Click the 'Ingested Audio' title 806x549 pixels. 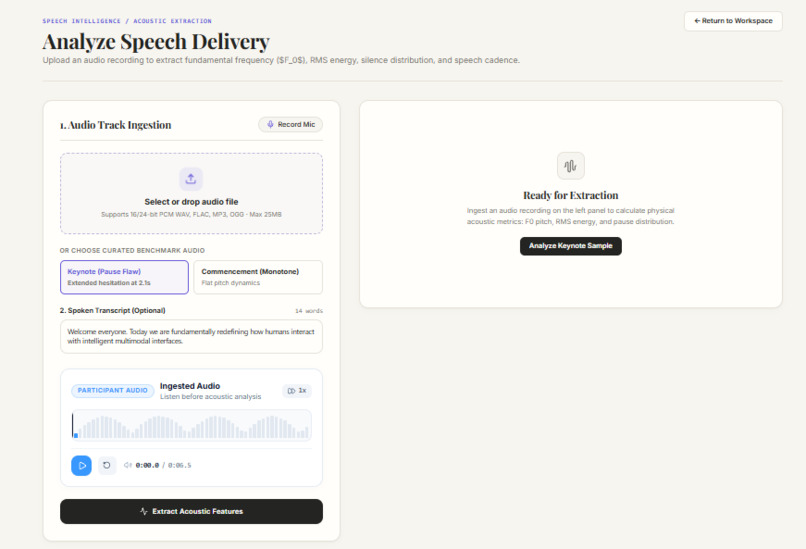190,386
